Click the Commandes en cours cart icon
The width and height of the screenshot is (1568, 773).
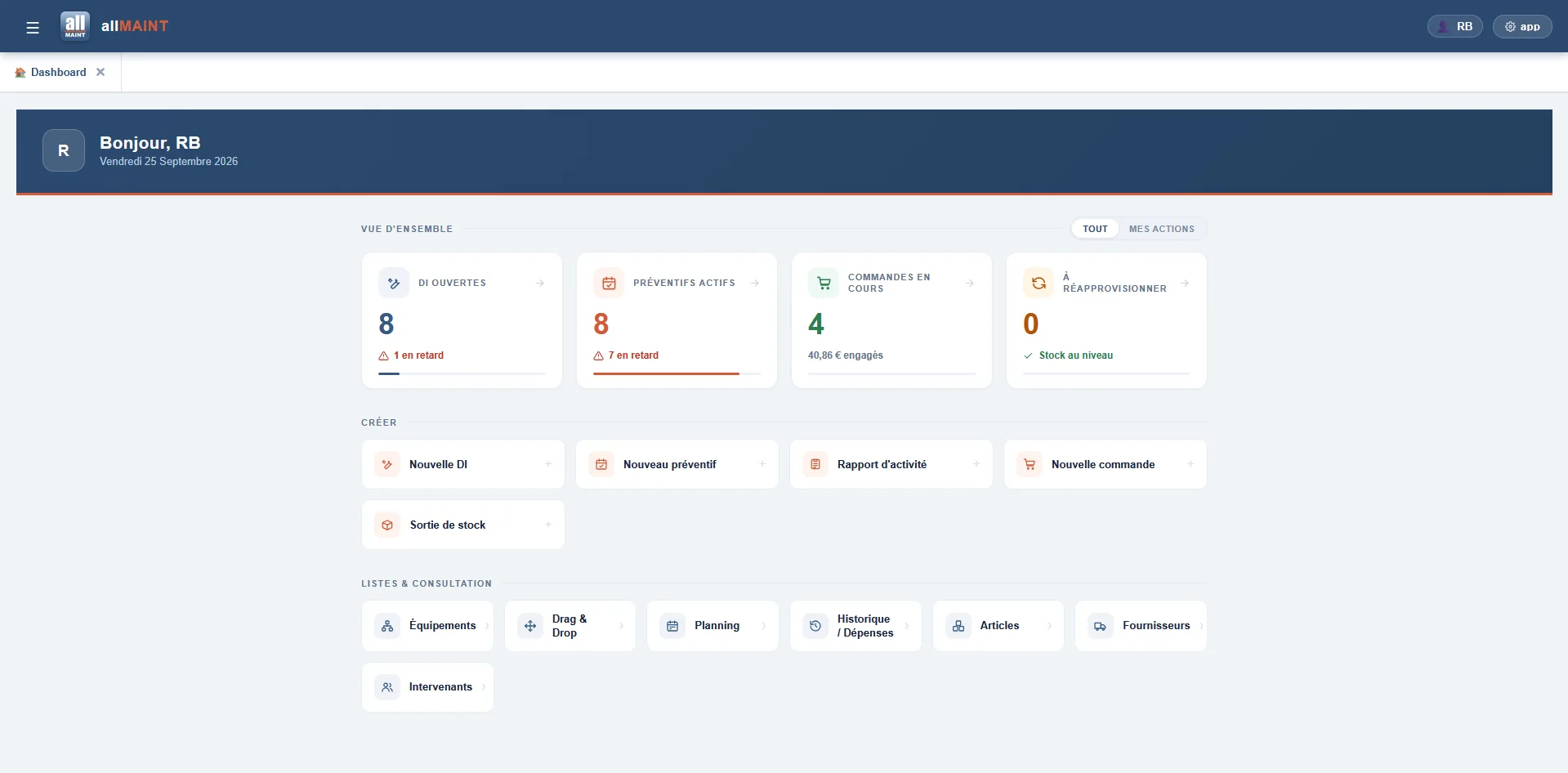[824, 284]
